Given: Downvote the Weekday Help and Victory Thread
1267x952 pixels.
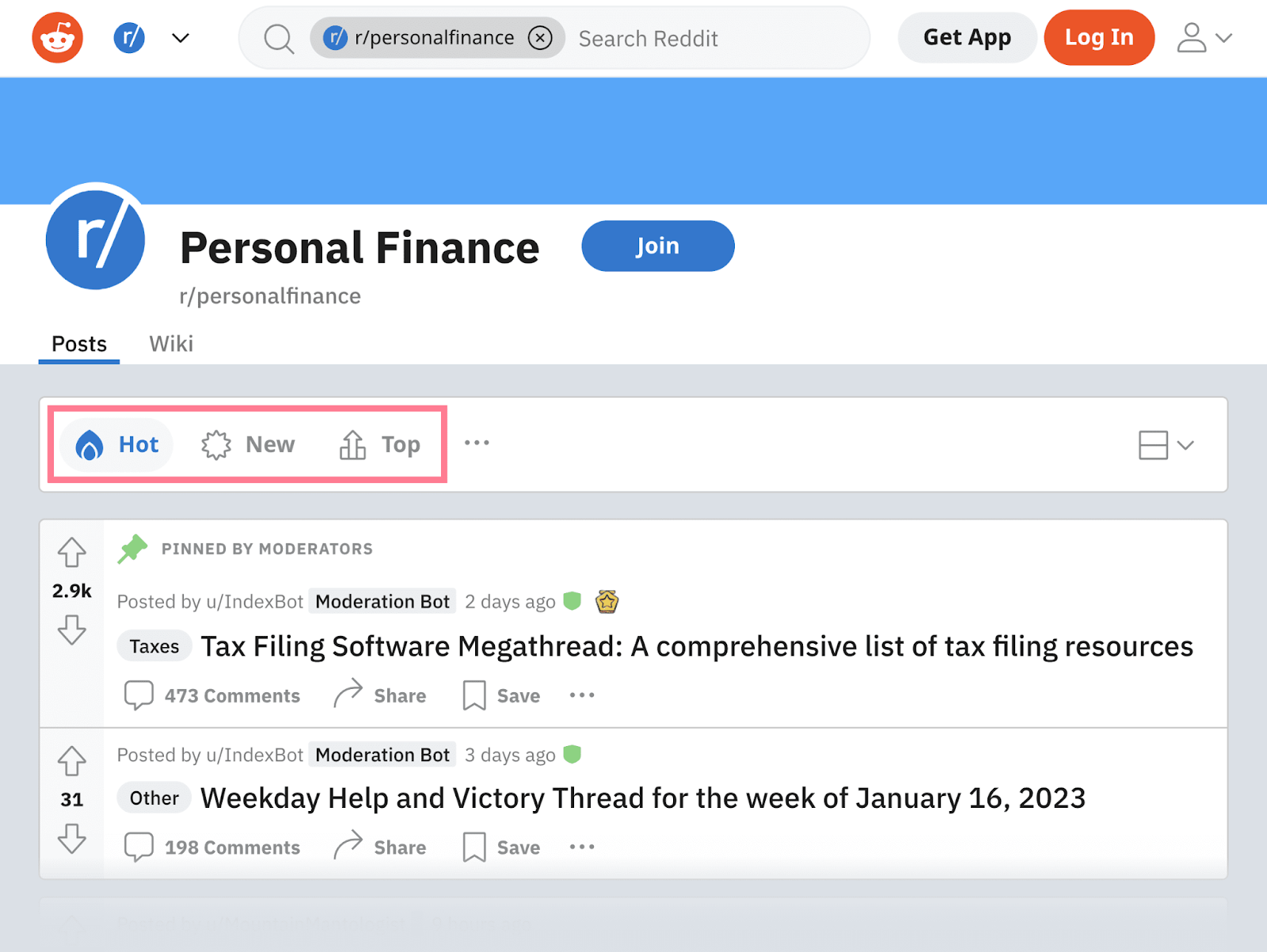Looking at the screenshot, I should [x=72, y=838].
